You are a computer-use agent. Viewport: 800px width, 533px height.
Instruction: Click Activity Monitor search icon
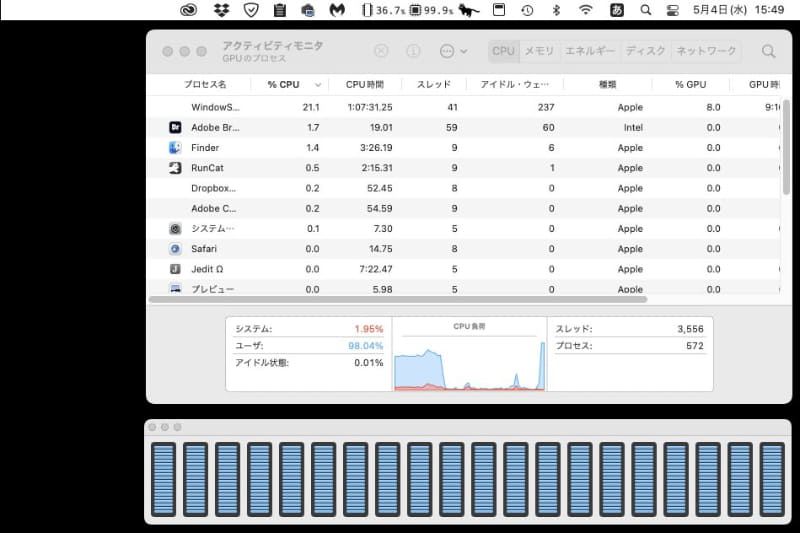pos(768,51)
